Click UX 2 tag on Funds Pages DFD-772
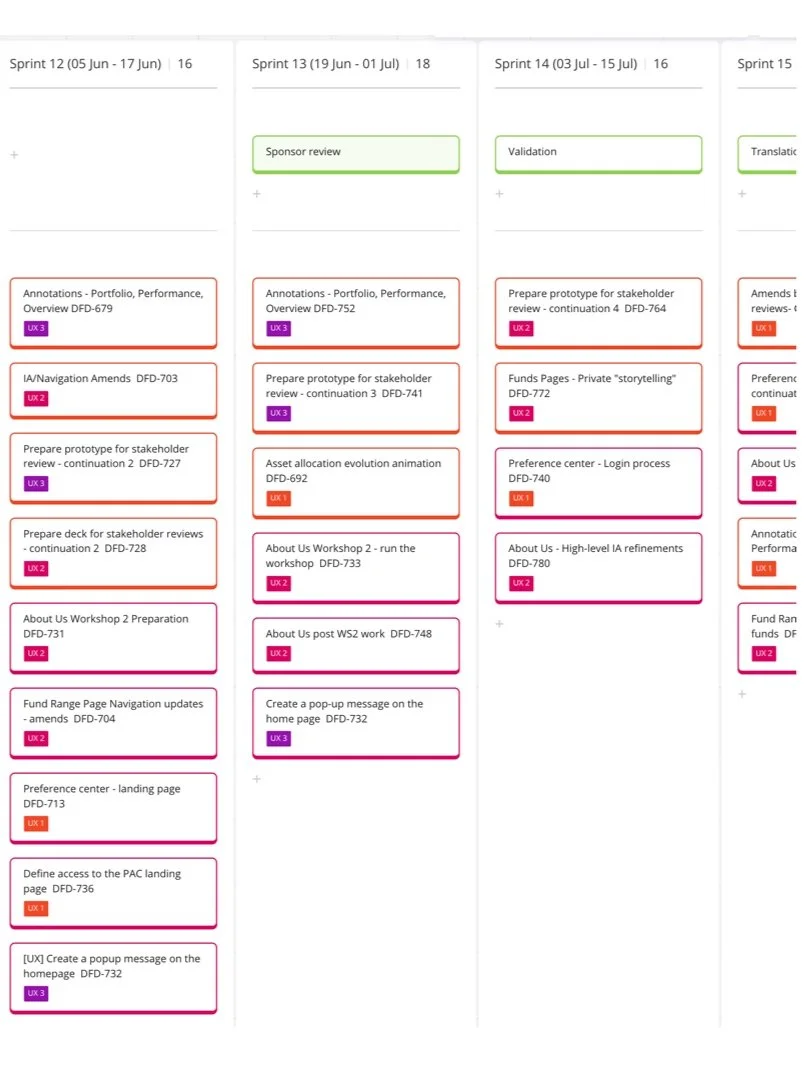This screenshot has width=810, height=1080. point(521,413)
